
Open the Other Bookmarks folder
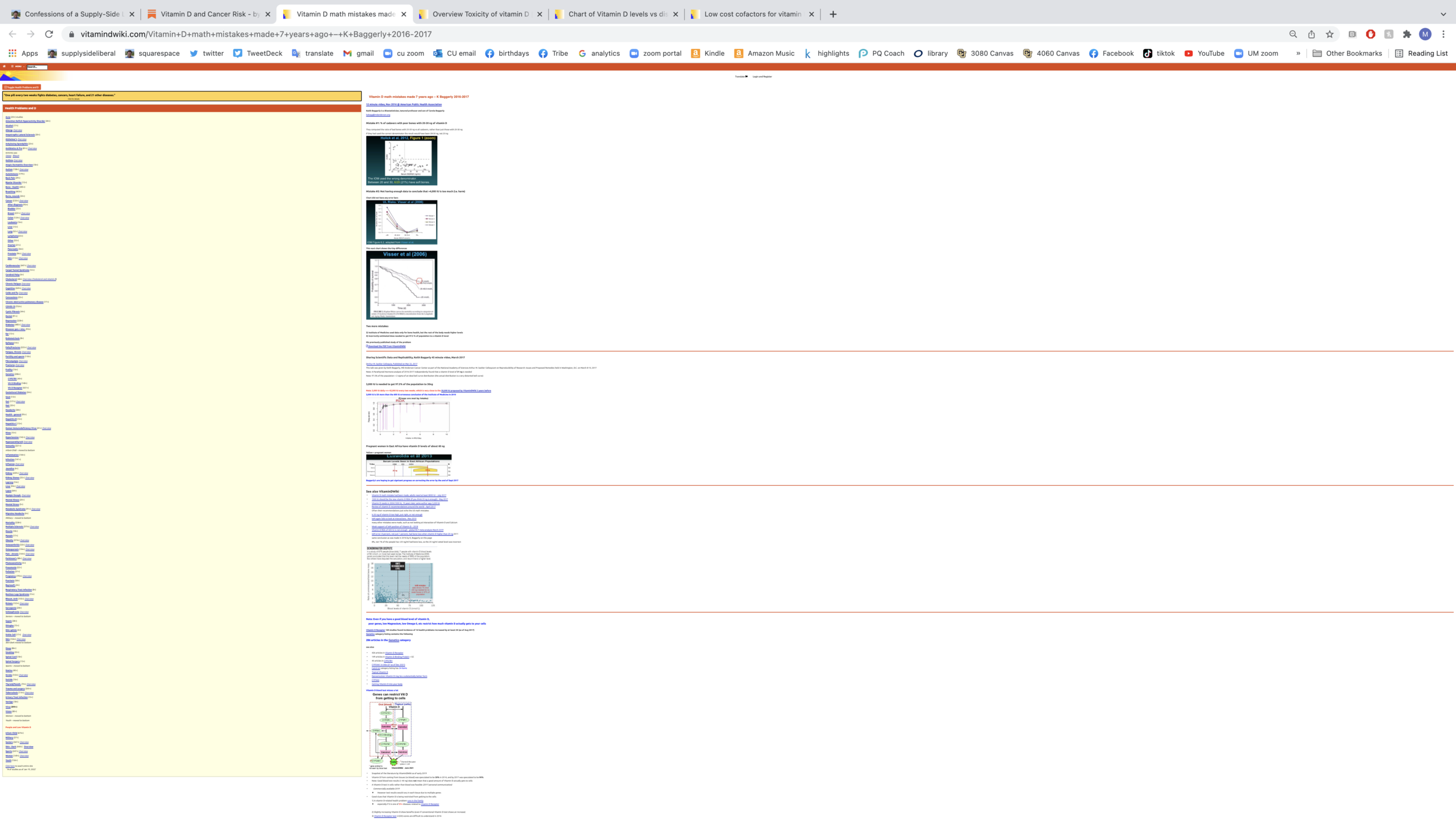(1347, 53)
